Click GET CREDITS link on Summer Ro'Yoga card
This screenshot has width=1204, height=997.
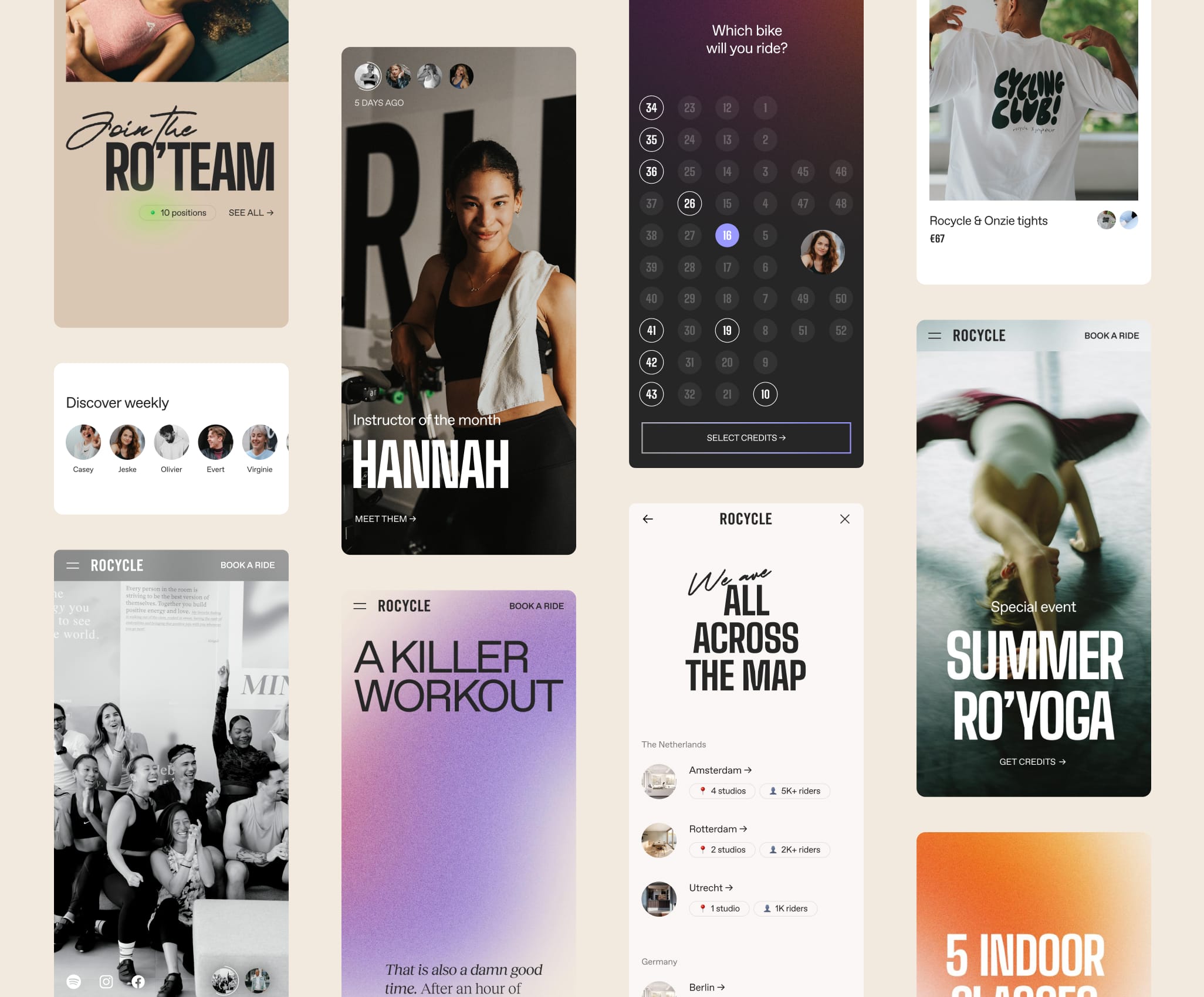1033,762
